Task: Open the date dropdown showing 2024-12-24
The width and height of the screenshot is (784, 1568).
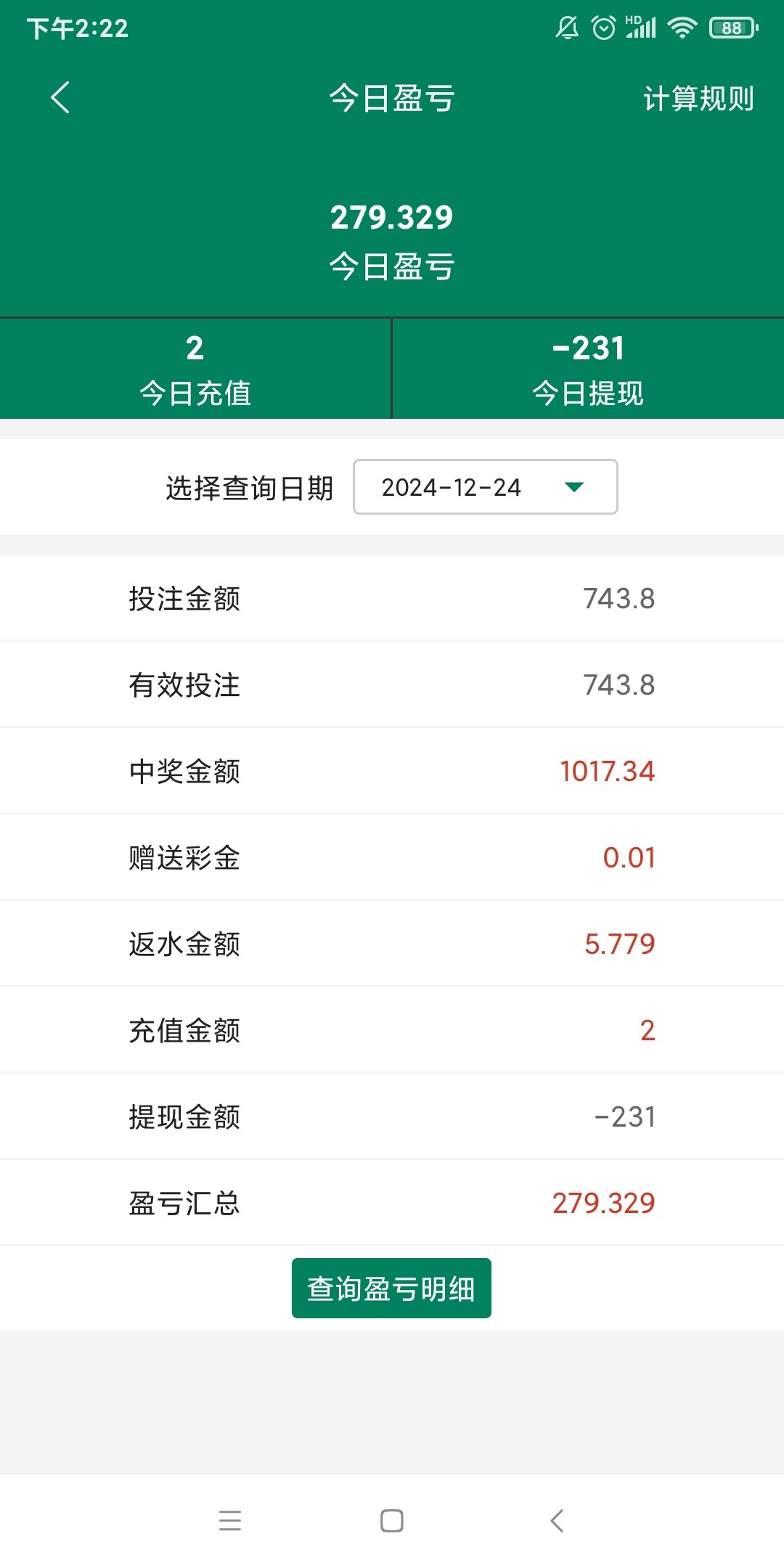Action: point(485,487)
